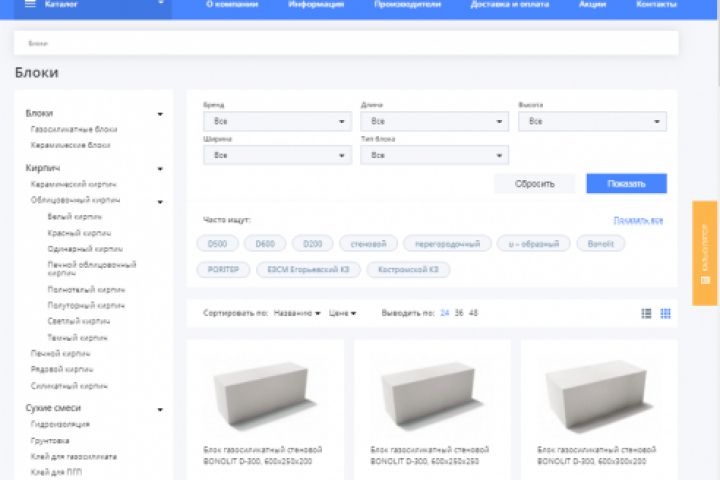
Task: Open Керамические блоки category
Action: 70,145
